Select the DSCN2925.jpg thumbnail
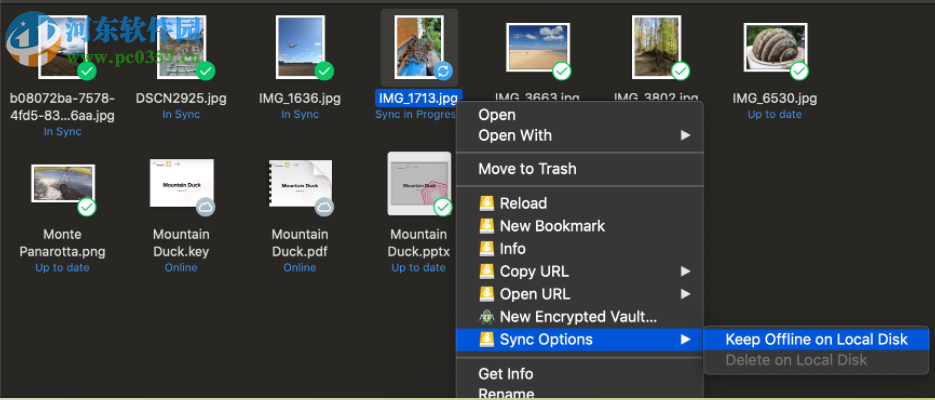The height and width of the screenshot is (400, 935). click(180, 48)
